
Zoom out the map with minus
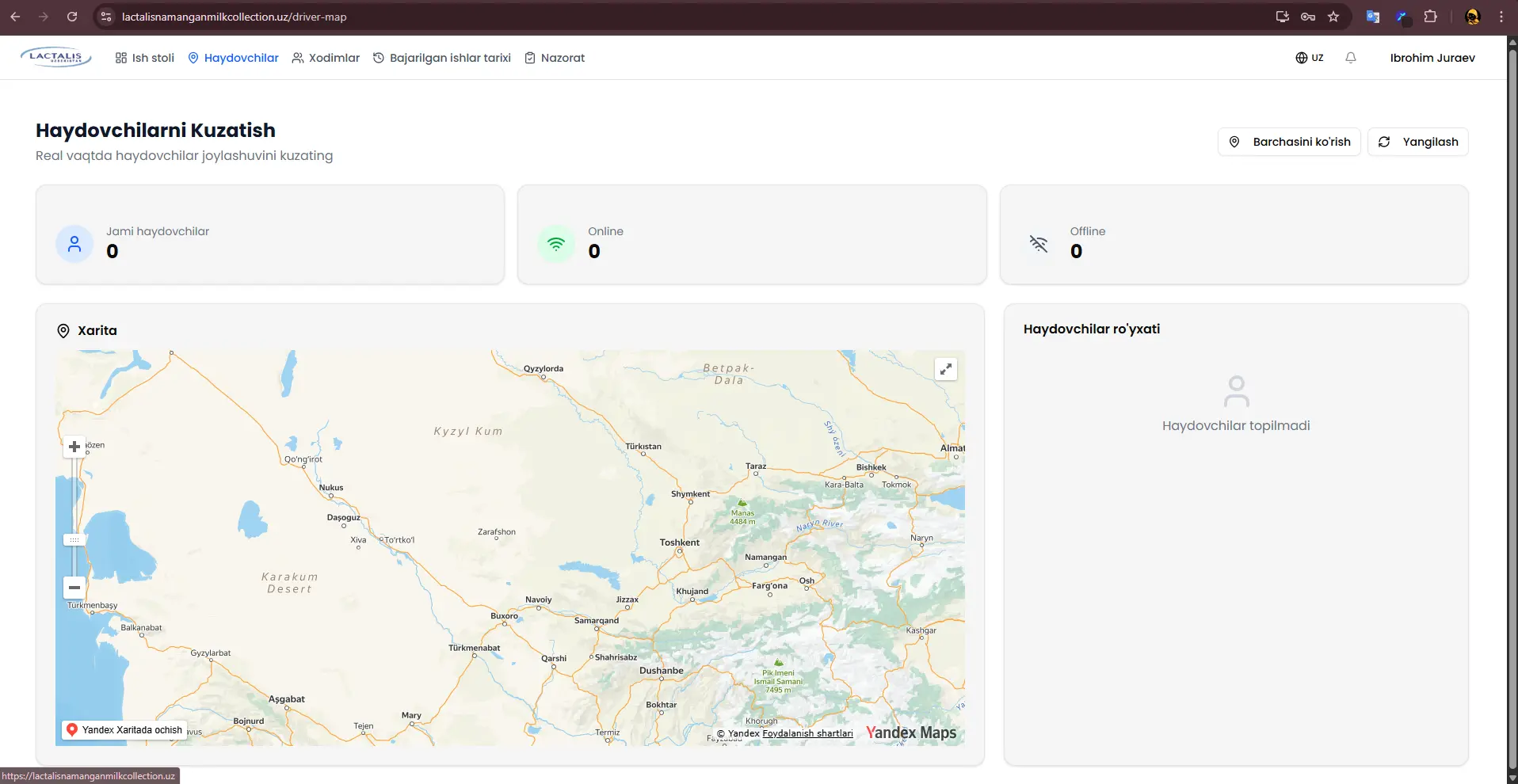[x=74, y=588]
